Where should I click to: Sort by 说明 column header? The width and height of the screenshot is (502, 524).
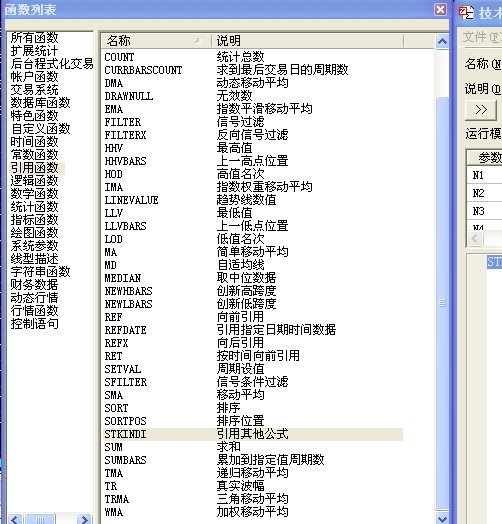click(307, 41)
